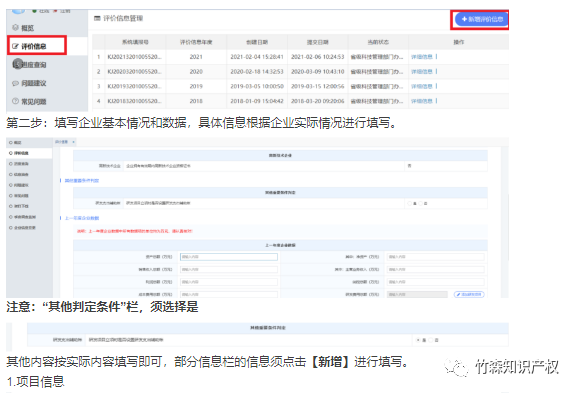The image size is (577, 393).
Task: Click submission date 2018-03-20 09:20:06
Action: pyautogui.click(x=318, y=101)
